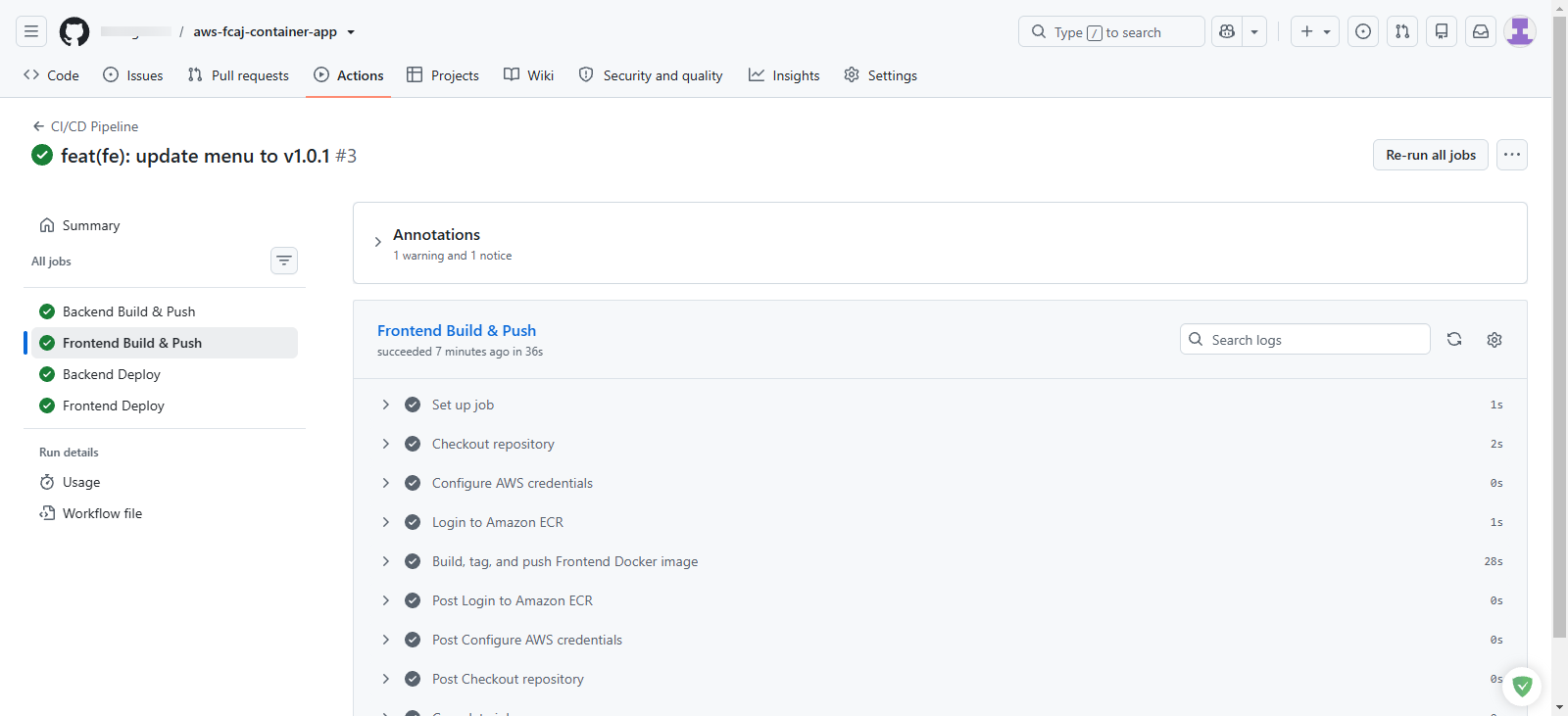Image resolution: width=1568 pixels, height=716 pixels.
Task: Open the issues shortcut icon in header
Action: click(x=1363, y=31)
